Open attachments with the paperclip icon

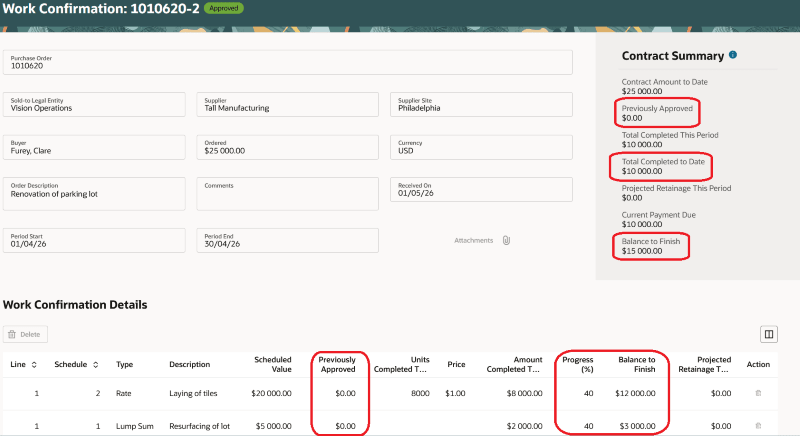[506, 240]
